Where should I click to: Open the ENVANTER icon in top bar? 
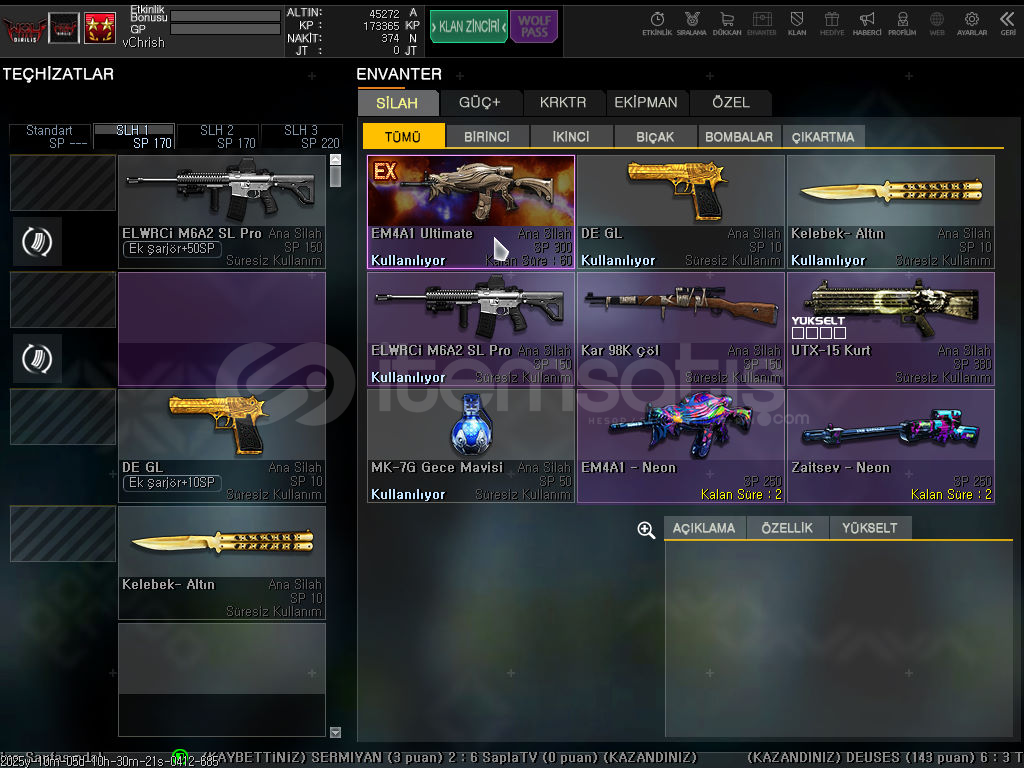pos(761,24)
